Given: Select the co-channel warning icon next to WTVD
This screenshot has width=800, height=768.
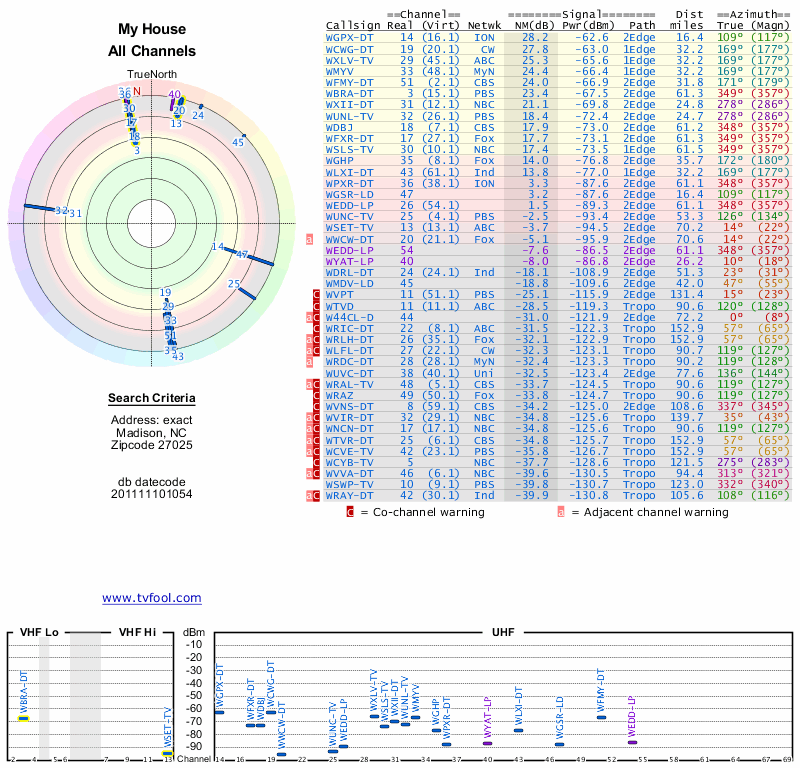Looking at the screenshot, I should pos(318,306).
